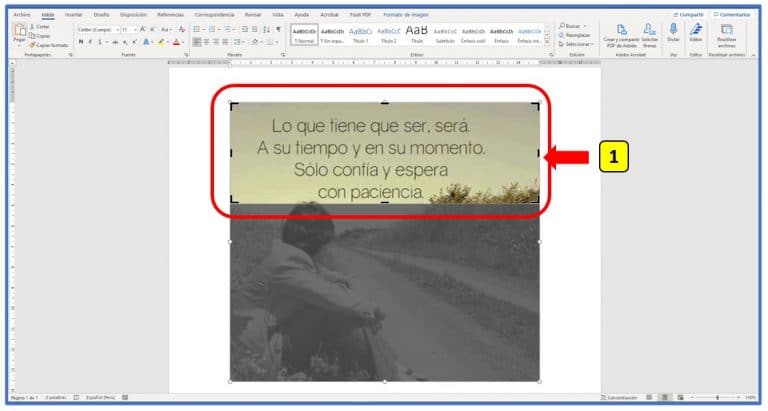
Task: Apply the Normal style
Action: [304, 35]
